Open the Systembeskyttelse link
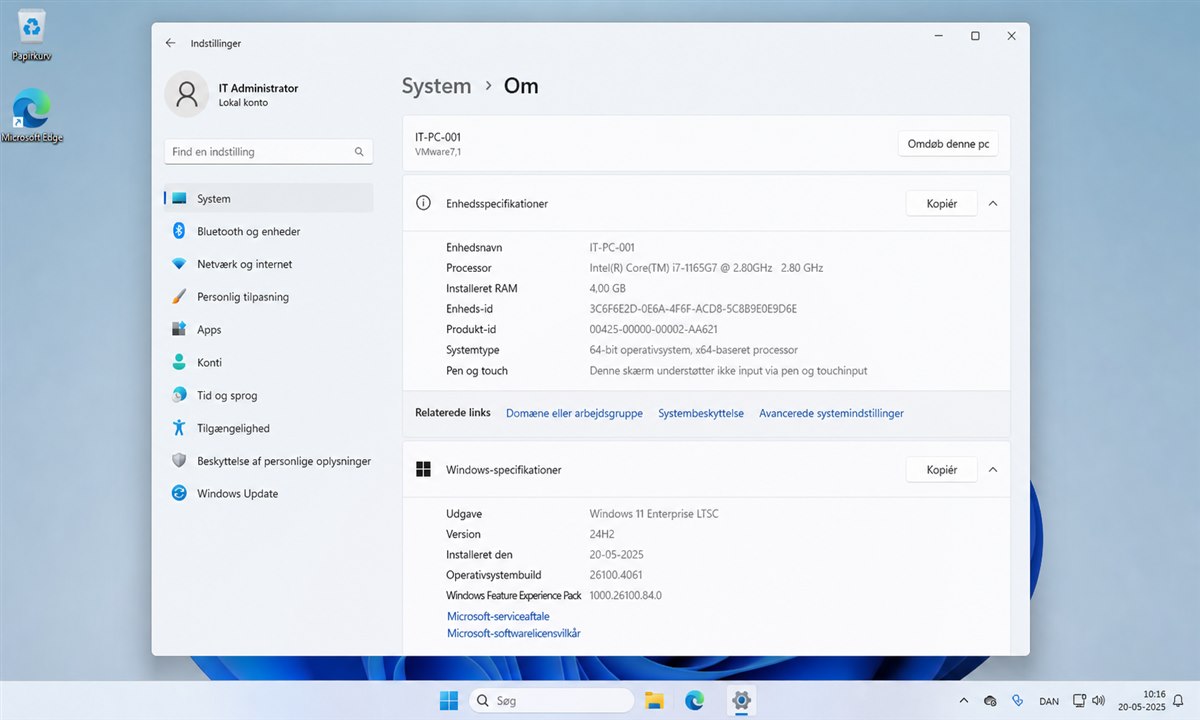1200x720 pixels. click(701, 413)
